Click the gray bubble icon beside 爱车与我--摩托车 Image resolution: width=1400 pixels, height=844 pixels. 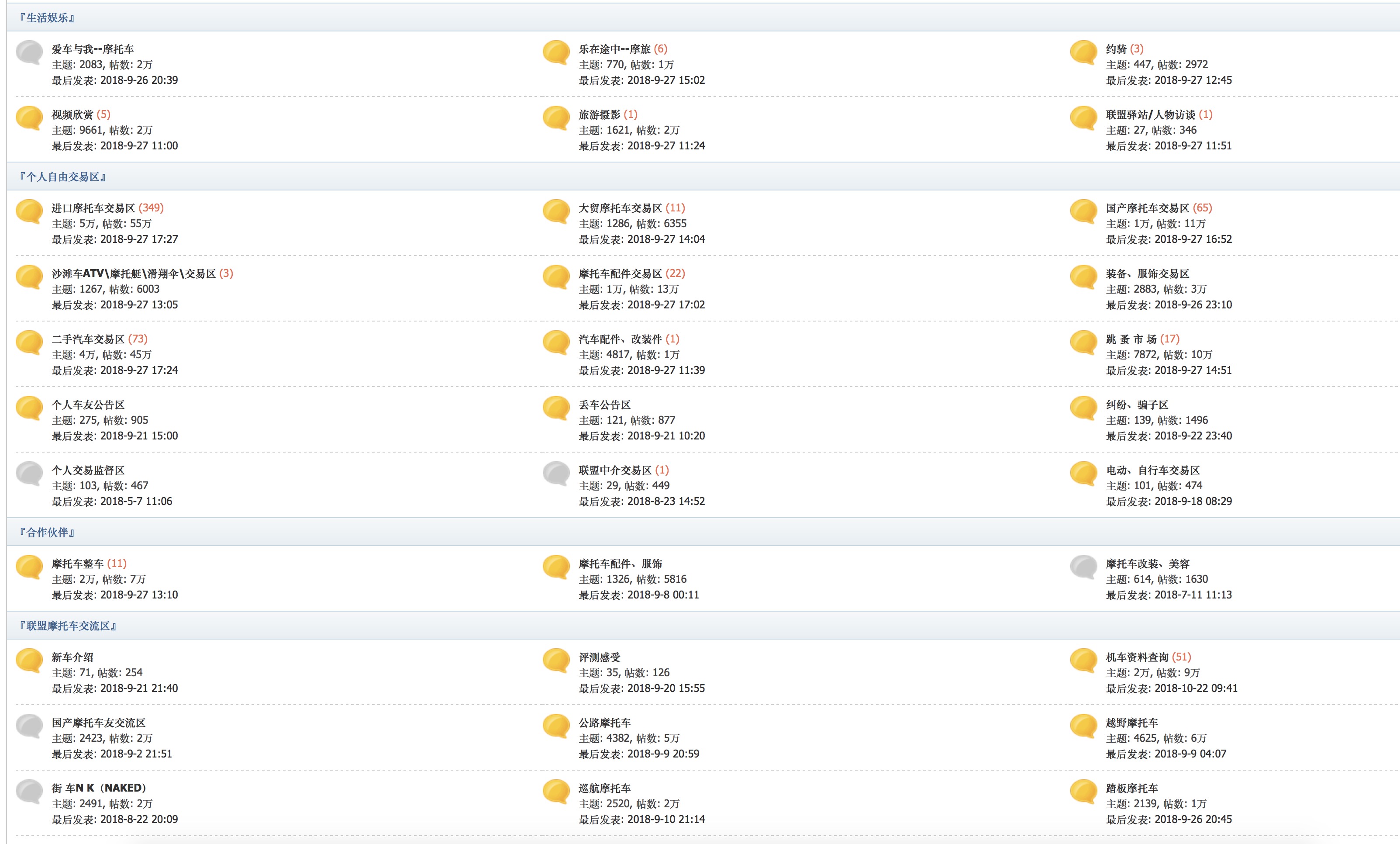(30, 52)
